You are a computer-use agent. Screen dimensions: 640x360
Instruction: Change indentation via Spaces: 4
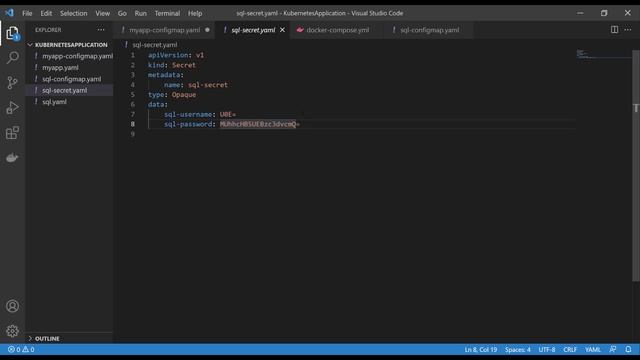click(x=518, y=349)
